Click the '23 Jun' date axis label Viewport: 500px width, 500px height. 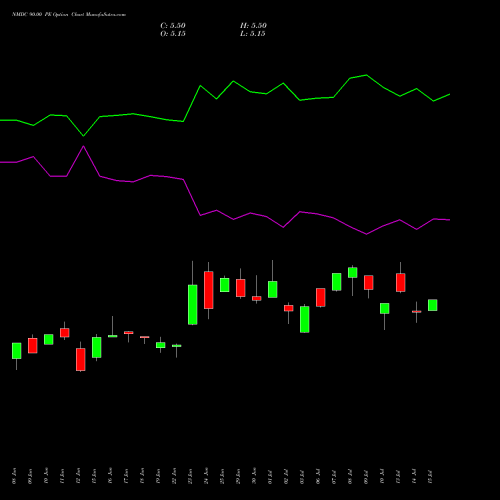(190, 476)
